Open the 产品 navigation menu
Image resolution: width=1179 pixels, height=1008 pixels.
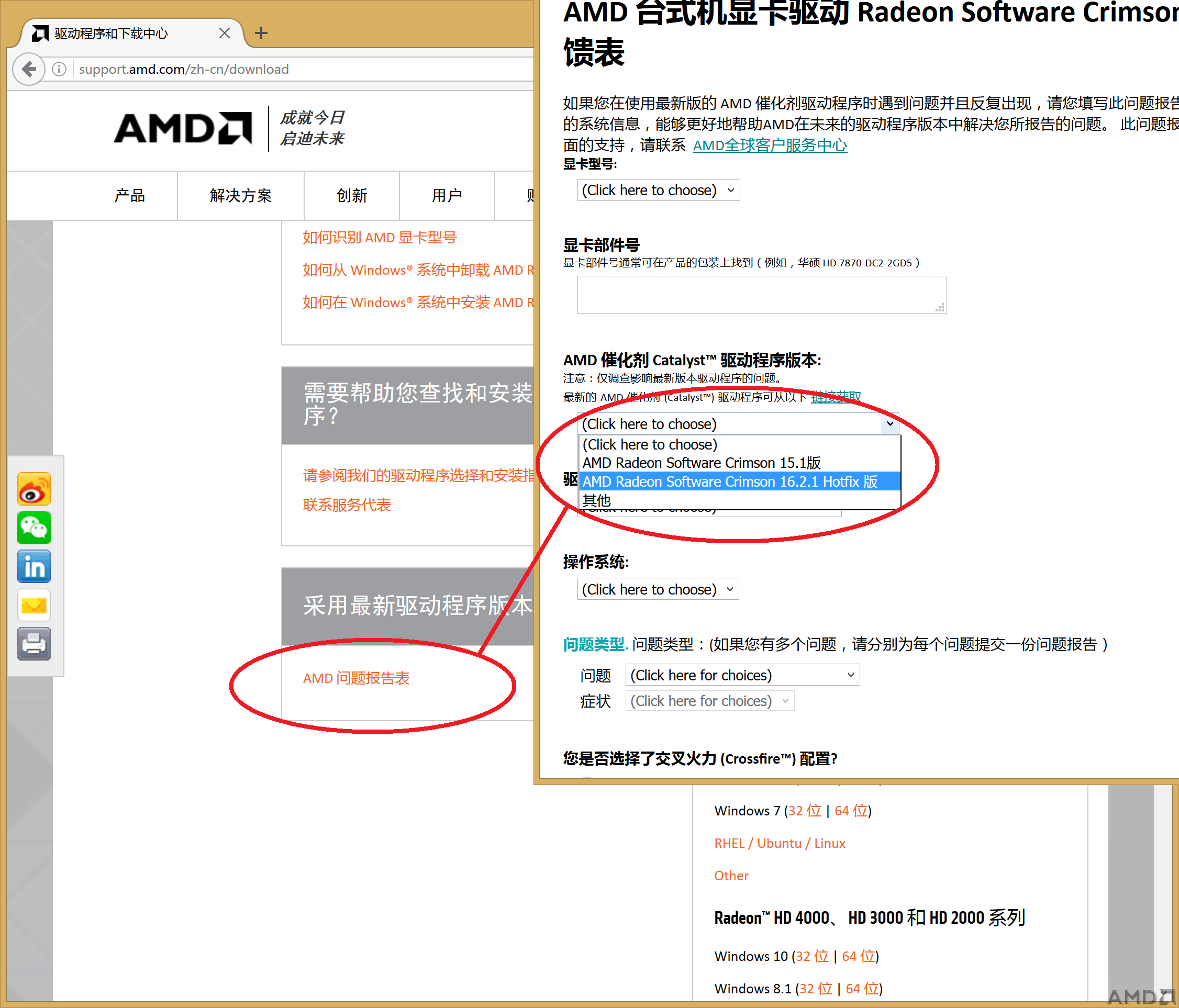tap(130, 196)
